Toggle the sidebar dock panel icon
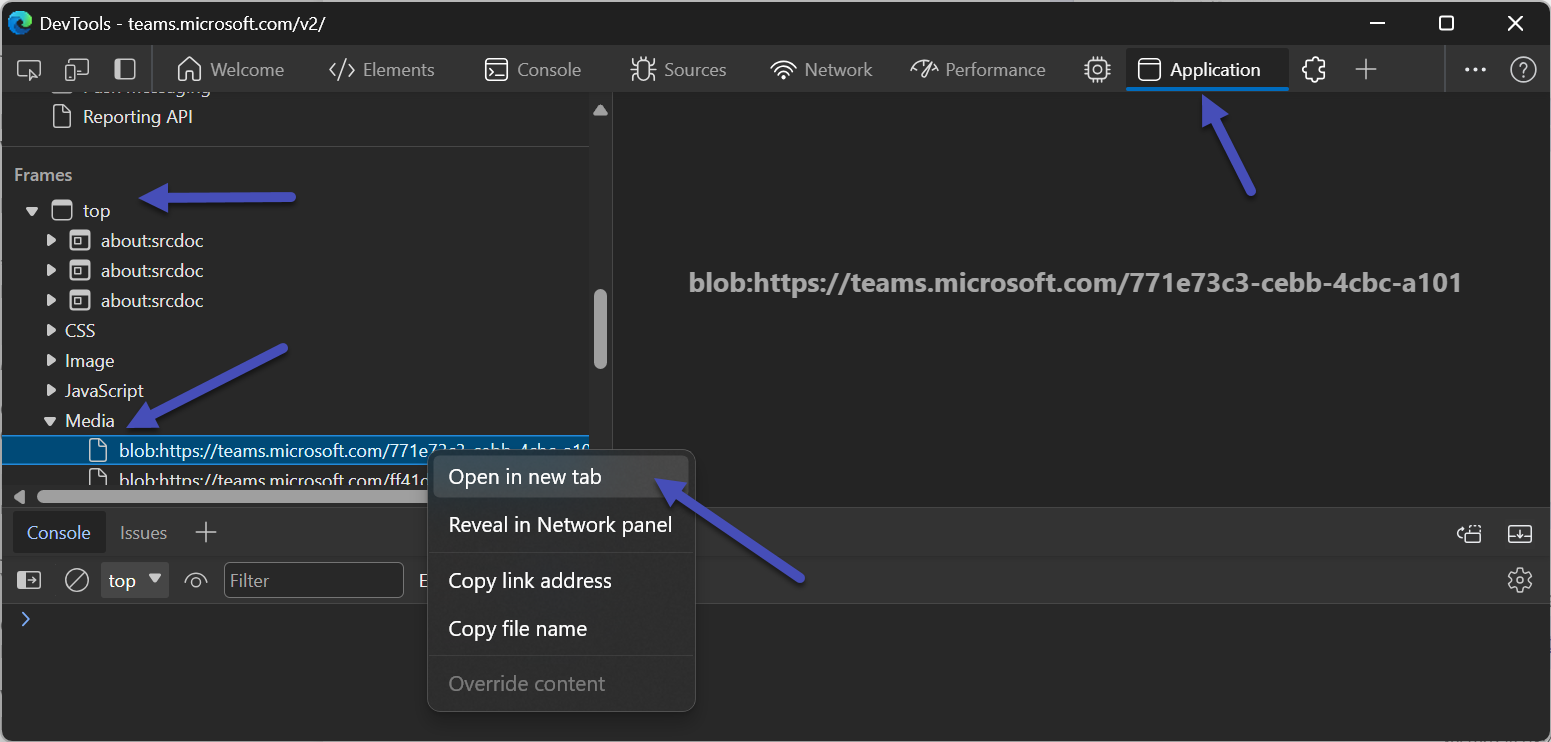 125,70
